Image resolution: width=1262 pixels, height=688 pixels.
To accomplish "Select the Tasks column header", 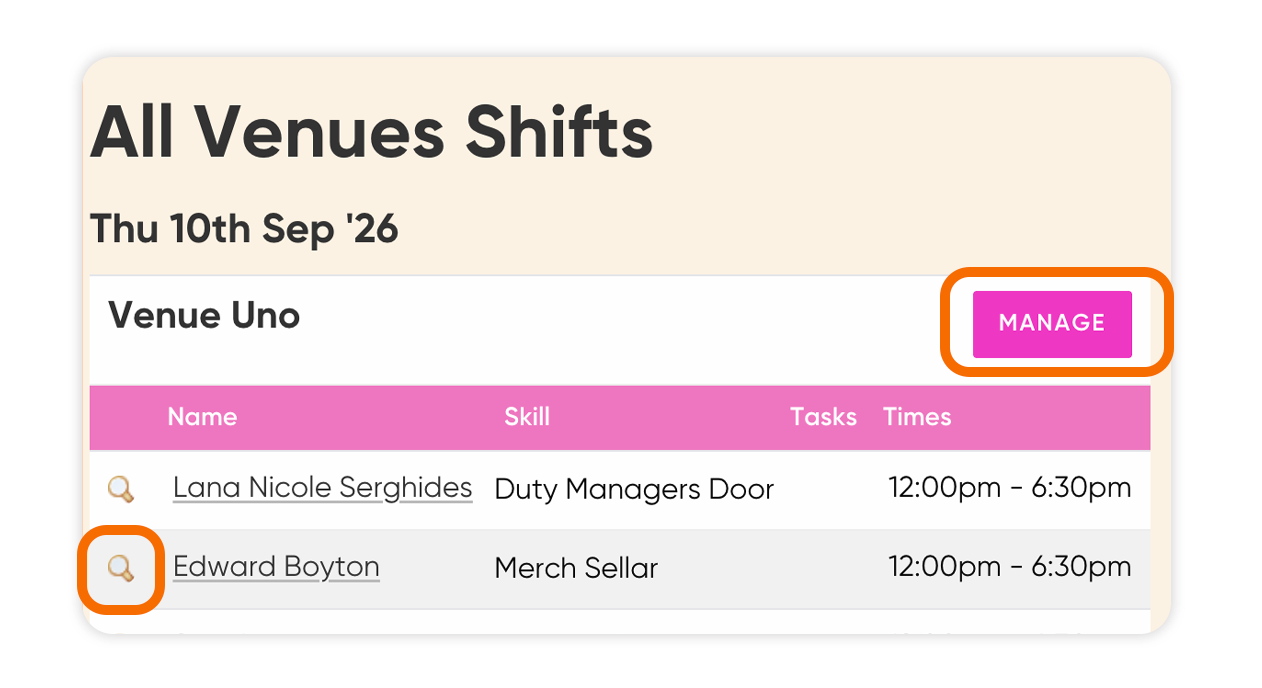I will coord(823,417).
